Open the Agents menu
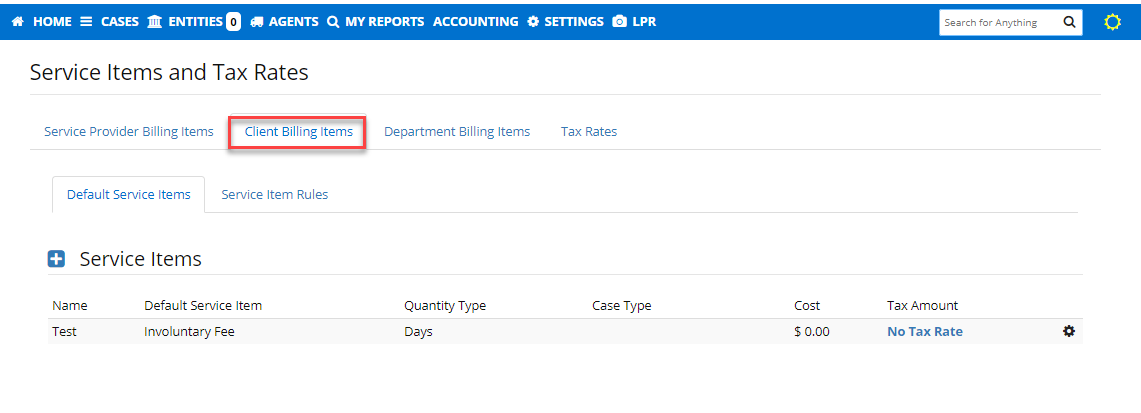The height and width of the screenshot is (413, 1141). pos(285,22)
